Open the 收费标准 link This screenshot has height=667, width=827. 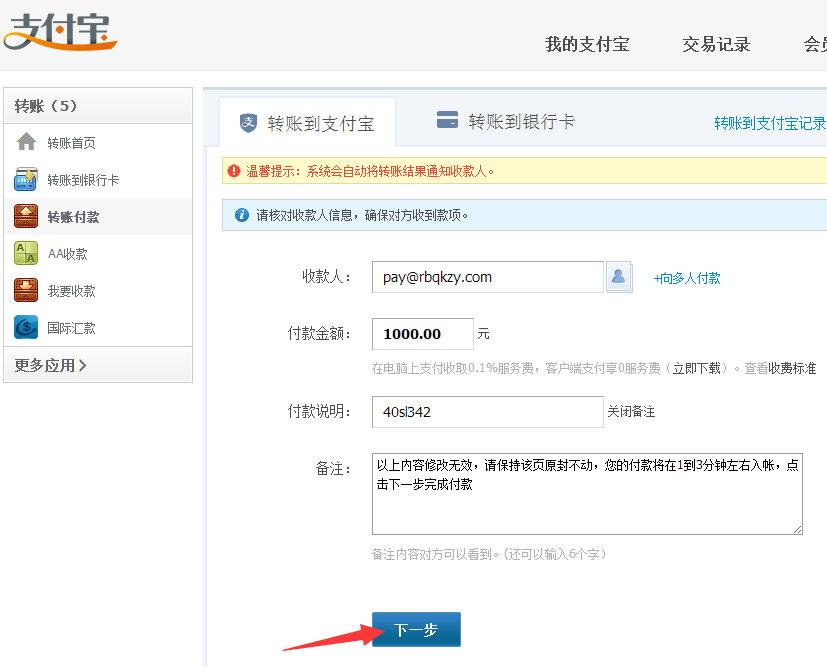(x=792, y=368)
